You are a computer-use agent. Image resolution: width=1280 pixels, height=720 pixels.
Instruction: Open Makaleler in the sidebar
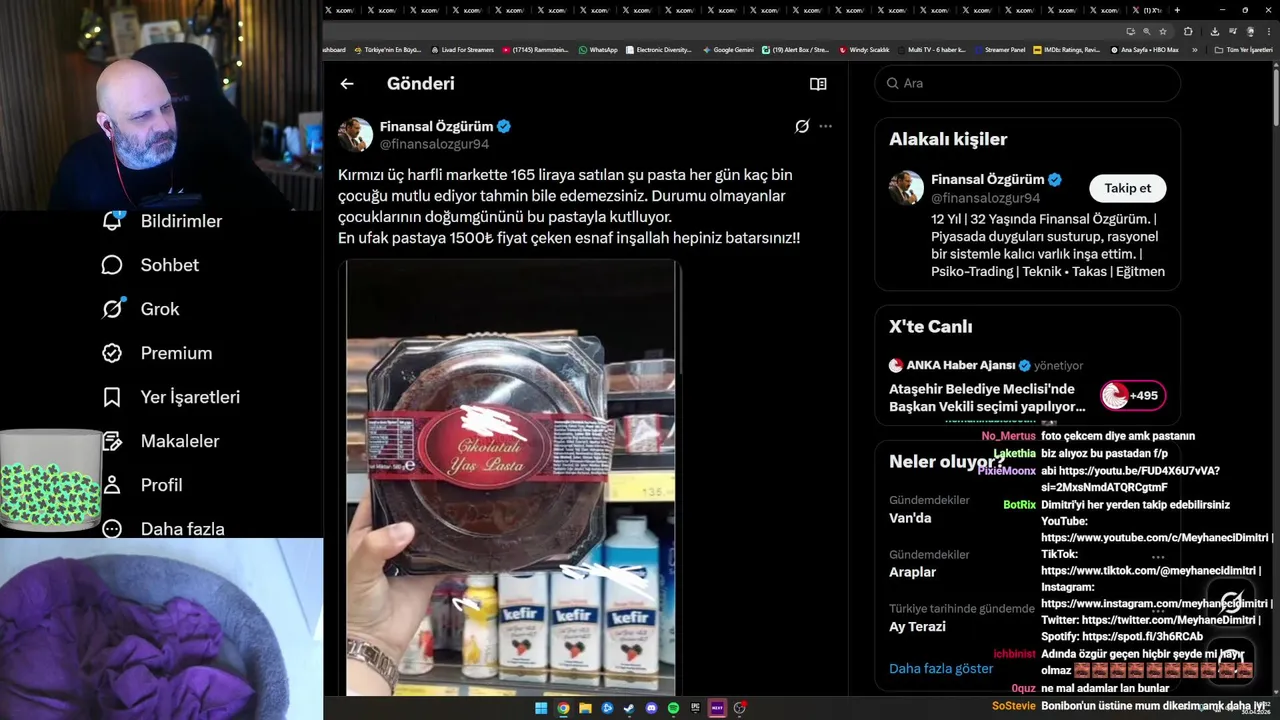pyautogui.click(x=161, y=441)
